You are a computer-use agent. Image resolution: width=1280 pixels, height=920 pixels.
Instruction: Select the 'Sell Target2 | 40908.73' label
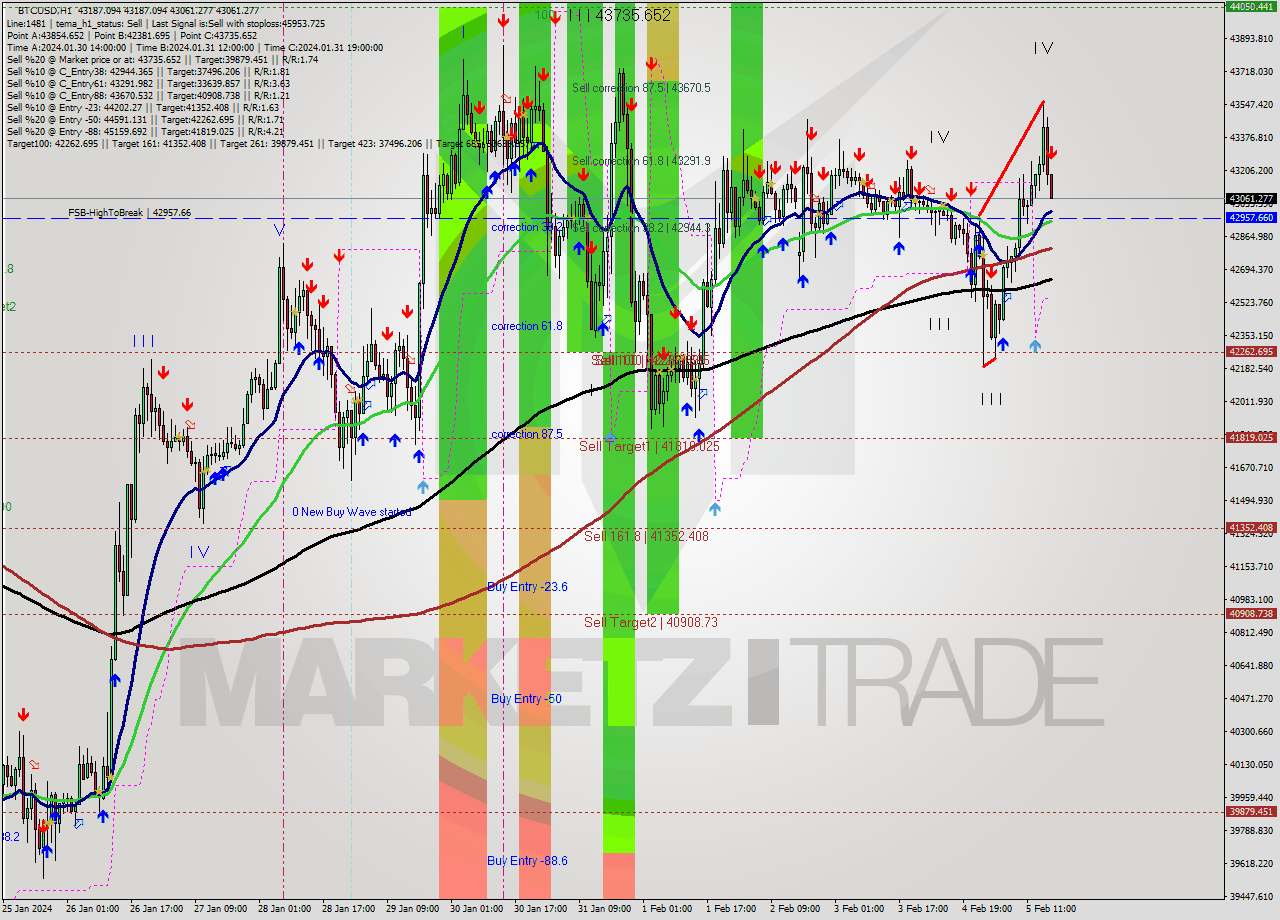[651, 622]
